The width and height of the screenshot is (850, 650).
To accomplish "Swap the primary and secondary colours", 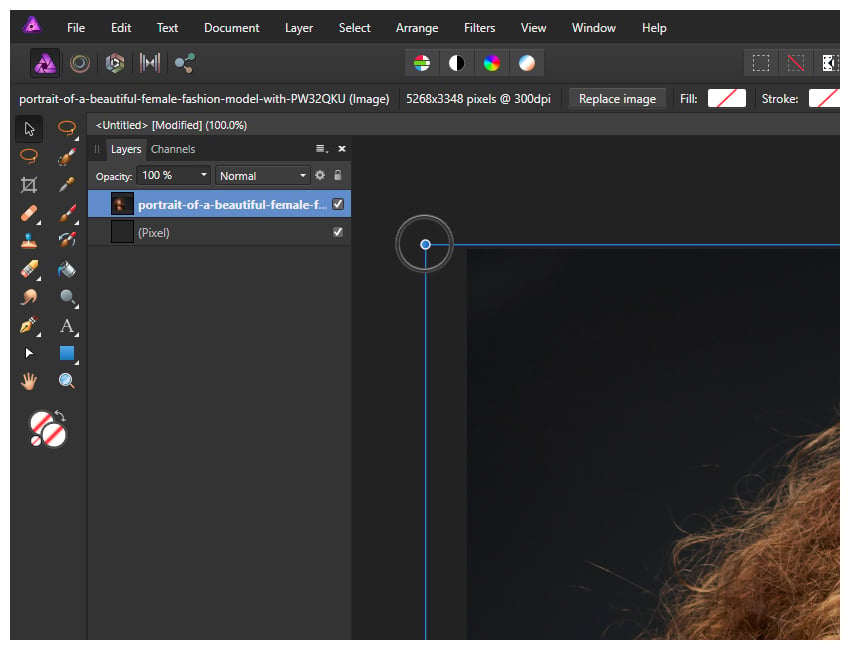I will tap(60, 416).
